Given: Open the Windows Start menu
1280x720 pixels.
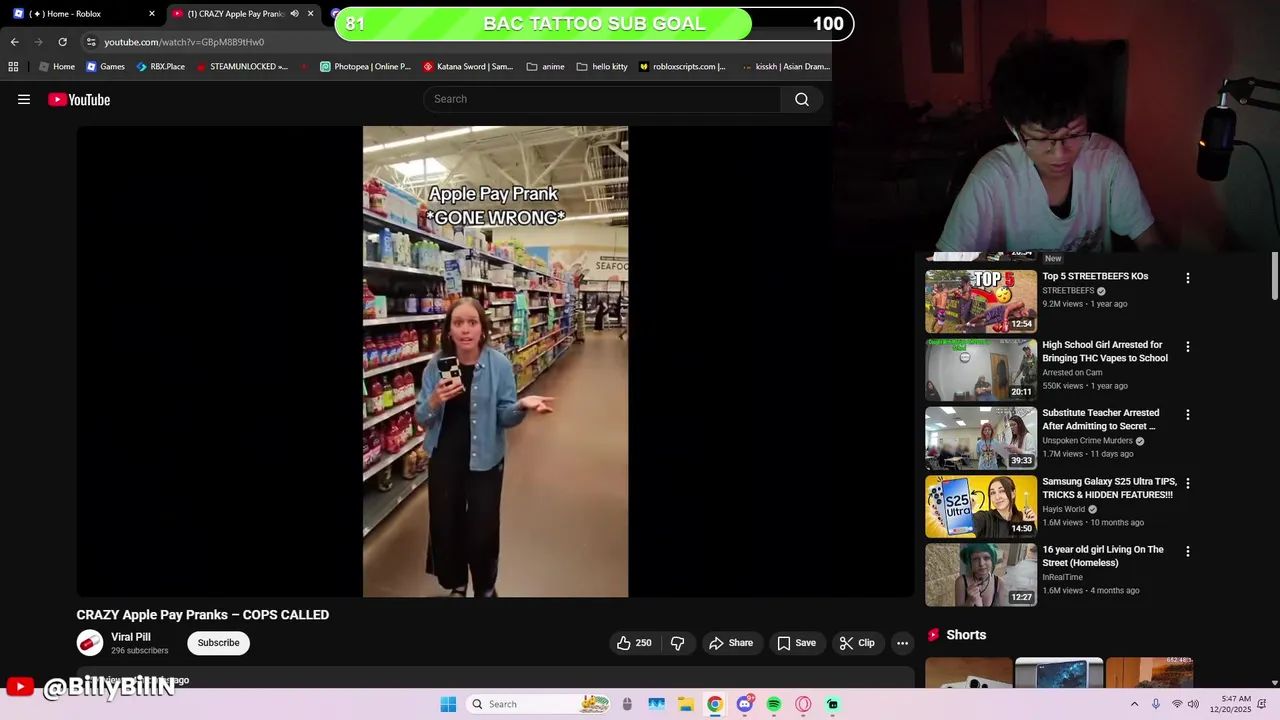Looking at the screenshot, I should coord(448,704).
